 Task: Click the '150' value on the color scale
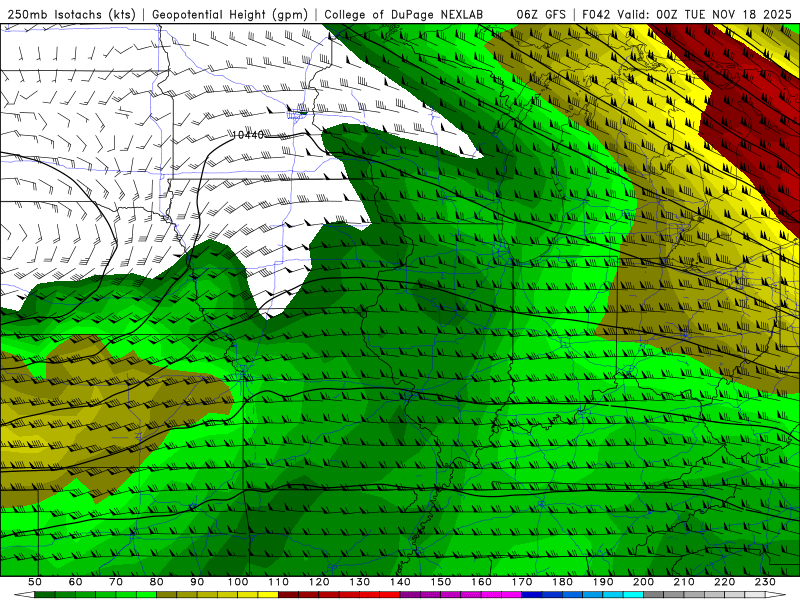[441, 582]
